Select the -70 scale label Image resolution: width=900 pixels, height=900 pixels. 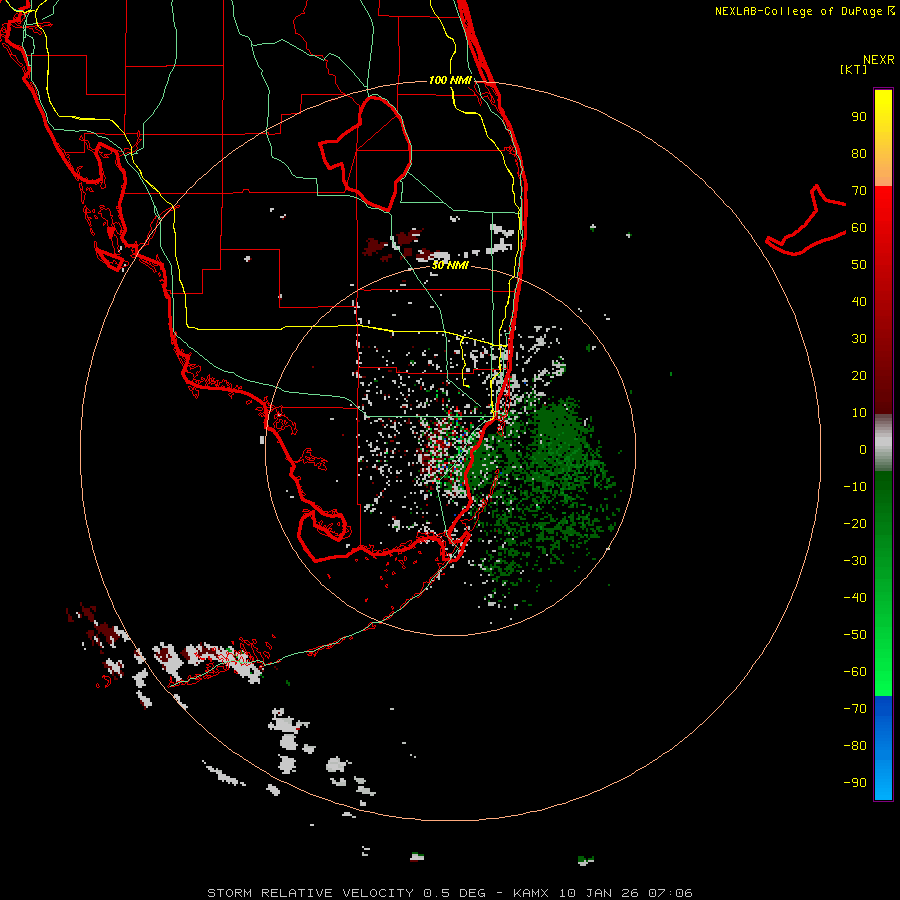pos(855,709)
